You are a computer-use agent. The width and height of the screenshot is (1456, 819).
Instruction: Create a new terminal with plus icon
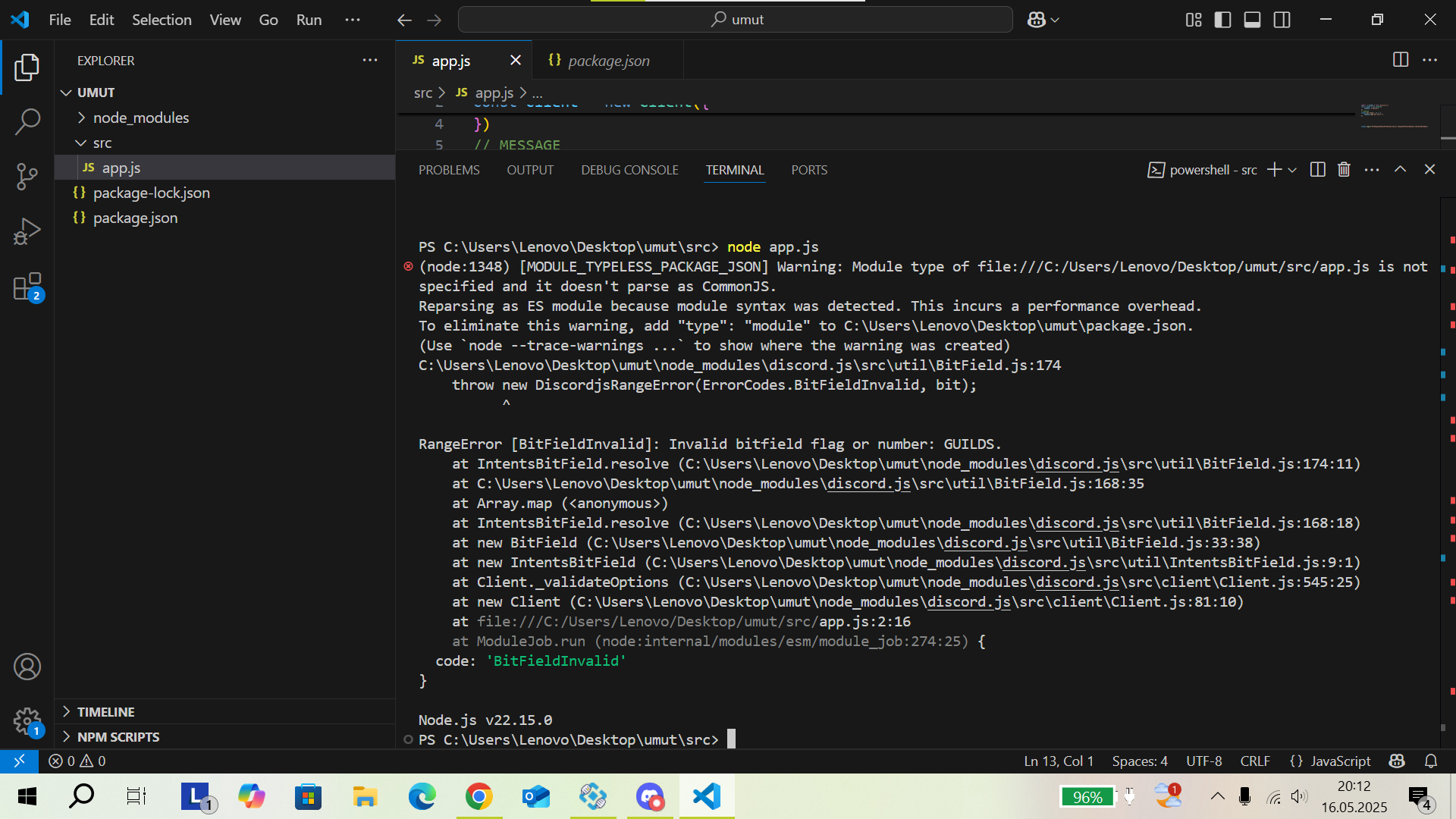click(1274, 170)
